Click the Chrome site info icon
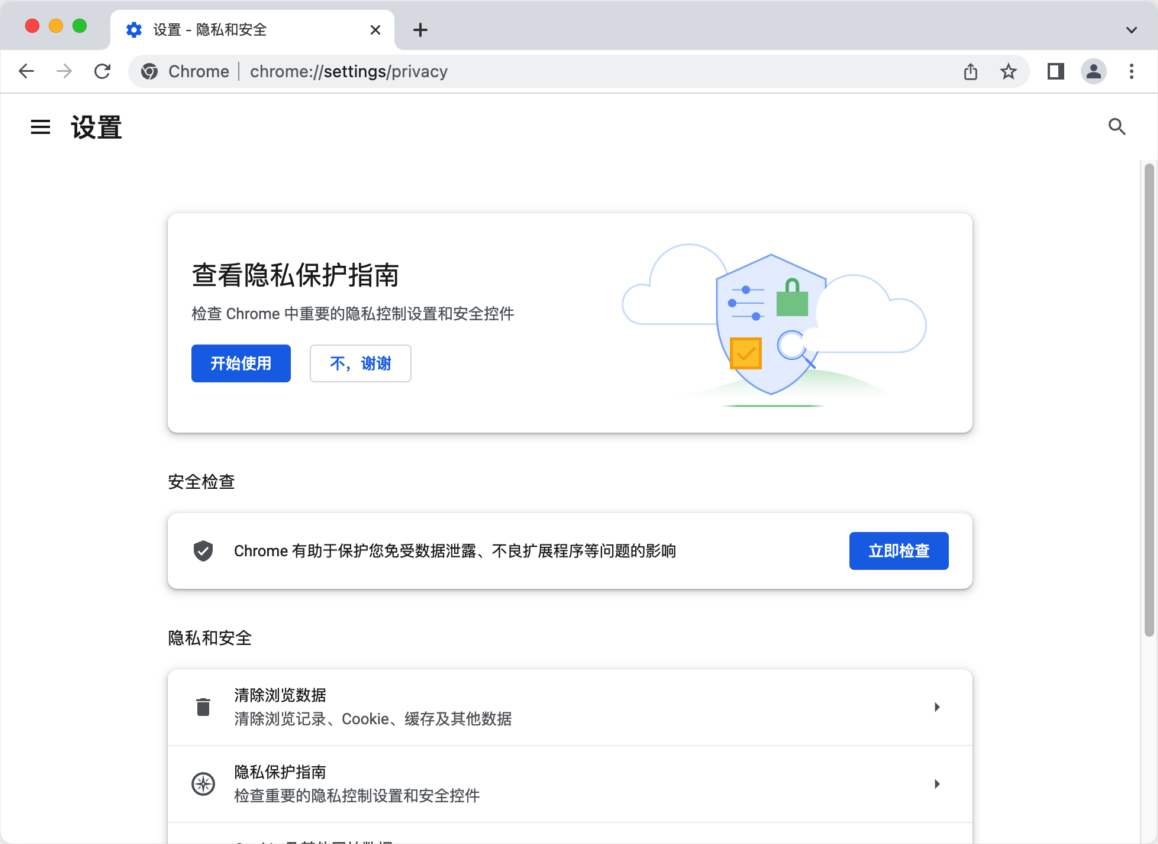 [x=150, y=72]
